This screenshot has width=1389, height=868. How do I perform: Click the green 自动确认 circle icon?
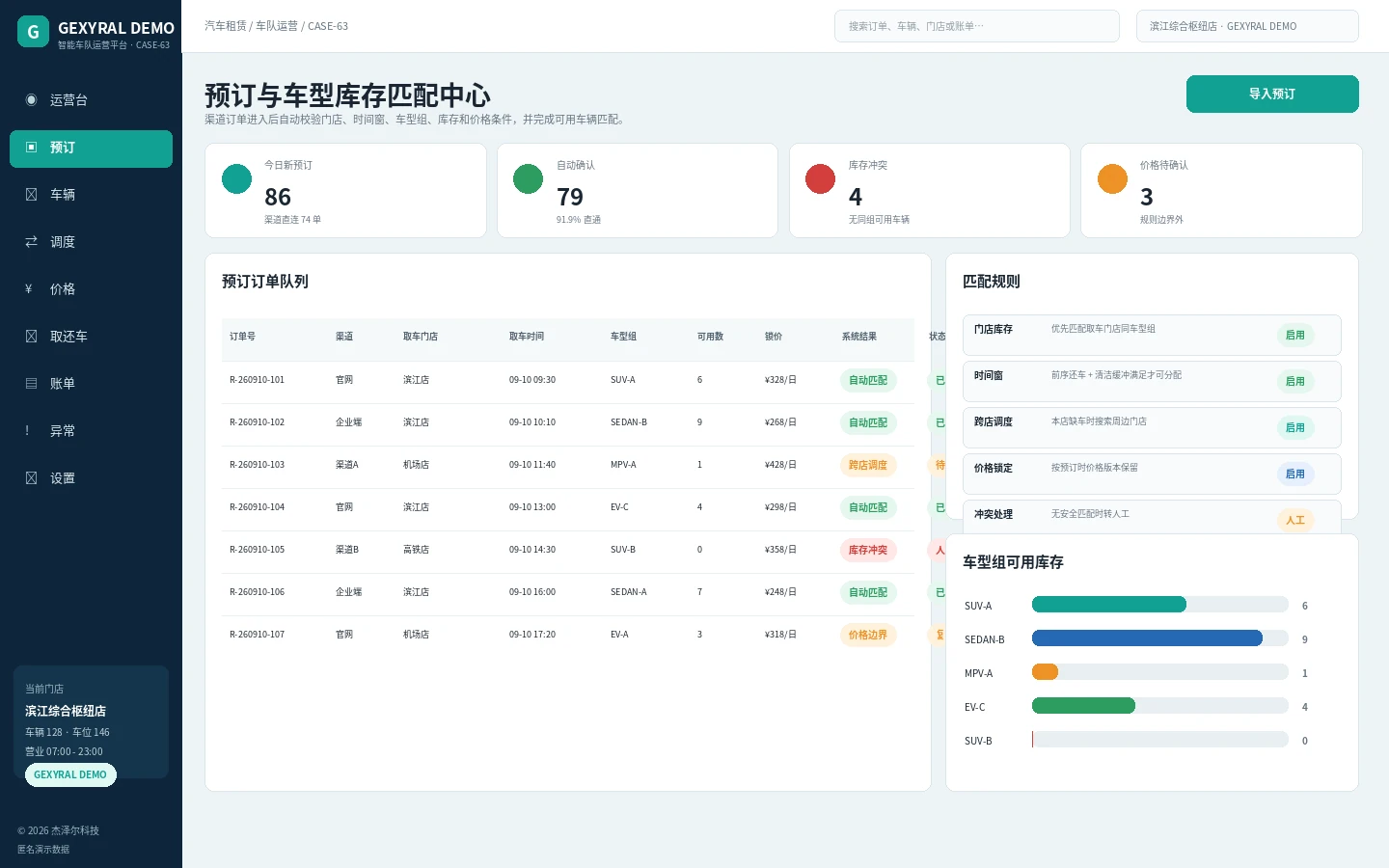pyautogui.click(x=528, y=178)
